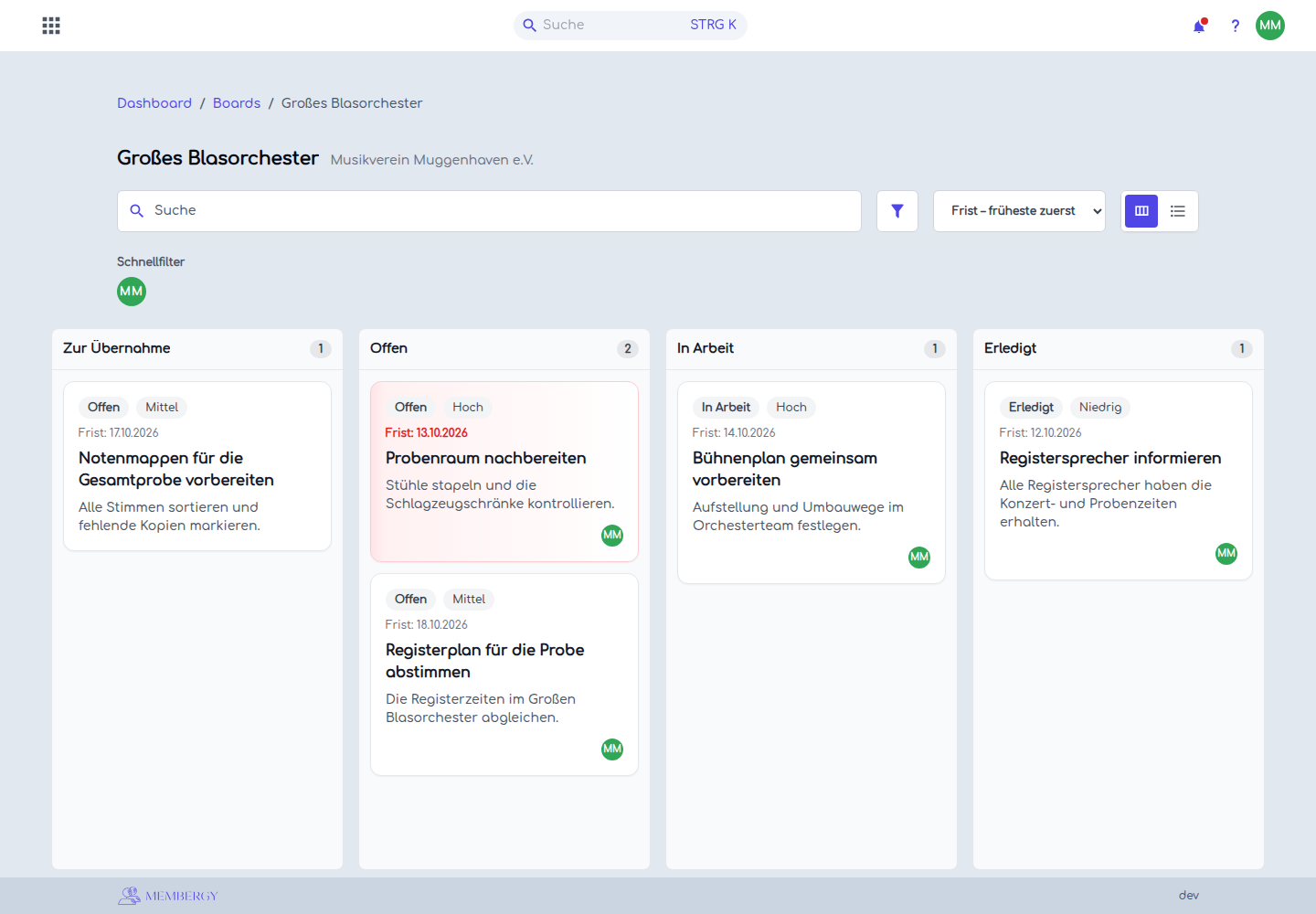Open the MM user avatar menu in top bar
The height and width of the screenshot is (914, 1316).
1270,26
